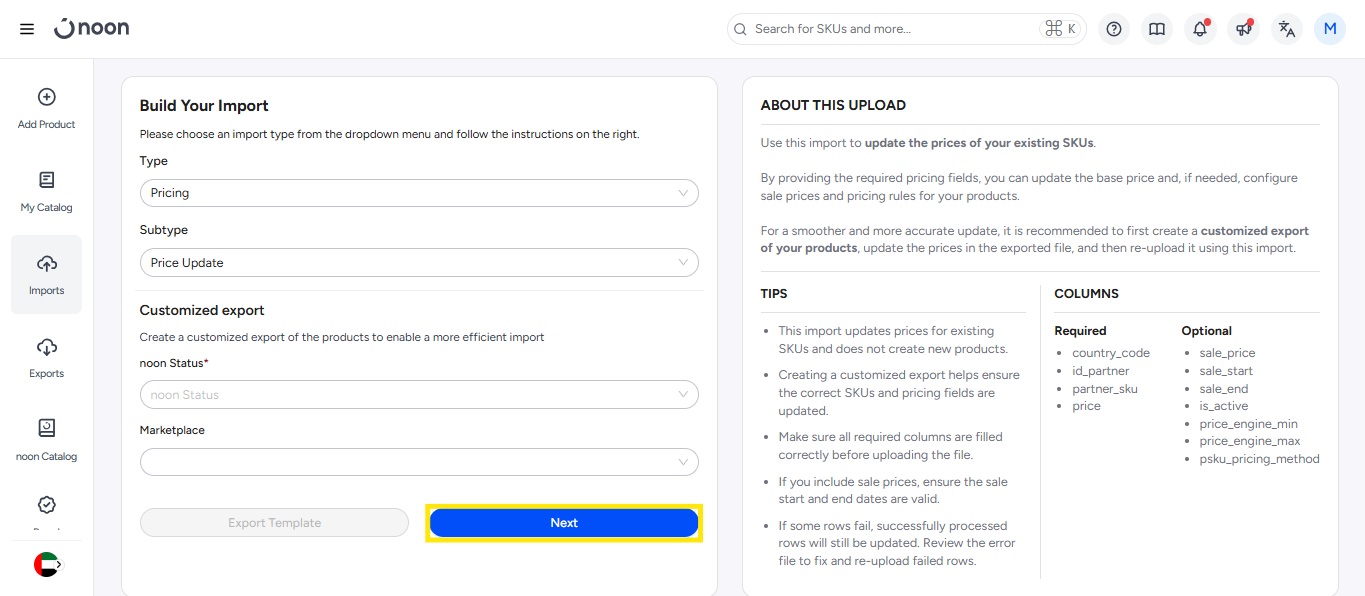Image resolution: width=1365 pixels, height=596 pixels.
Task: Switch country using the UAE flag
Action: [x=47, y=565]
